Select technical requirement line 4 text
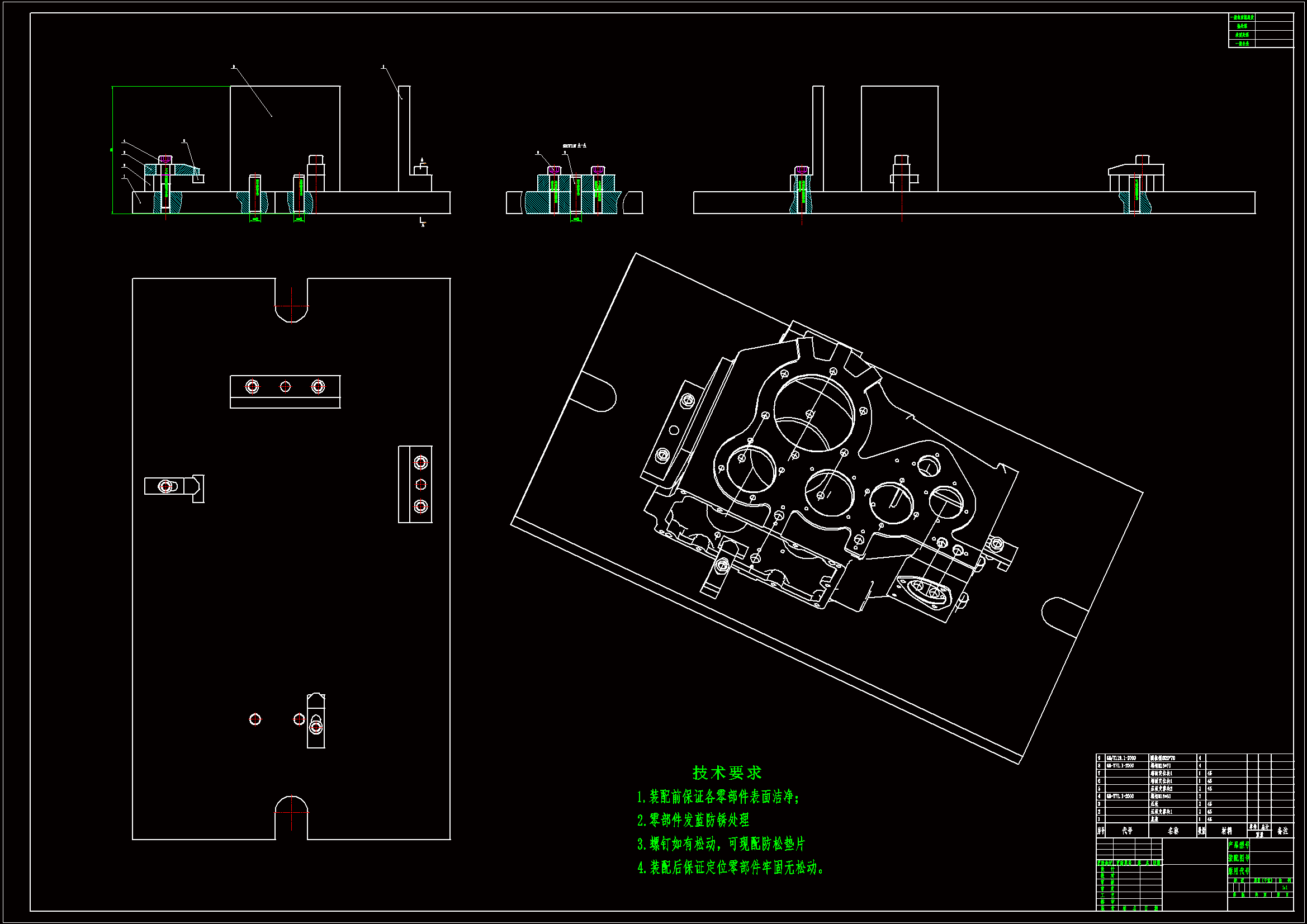The width and height of the screenshot is (1307, 924). (x=730, y=868)
